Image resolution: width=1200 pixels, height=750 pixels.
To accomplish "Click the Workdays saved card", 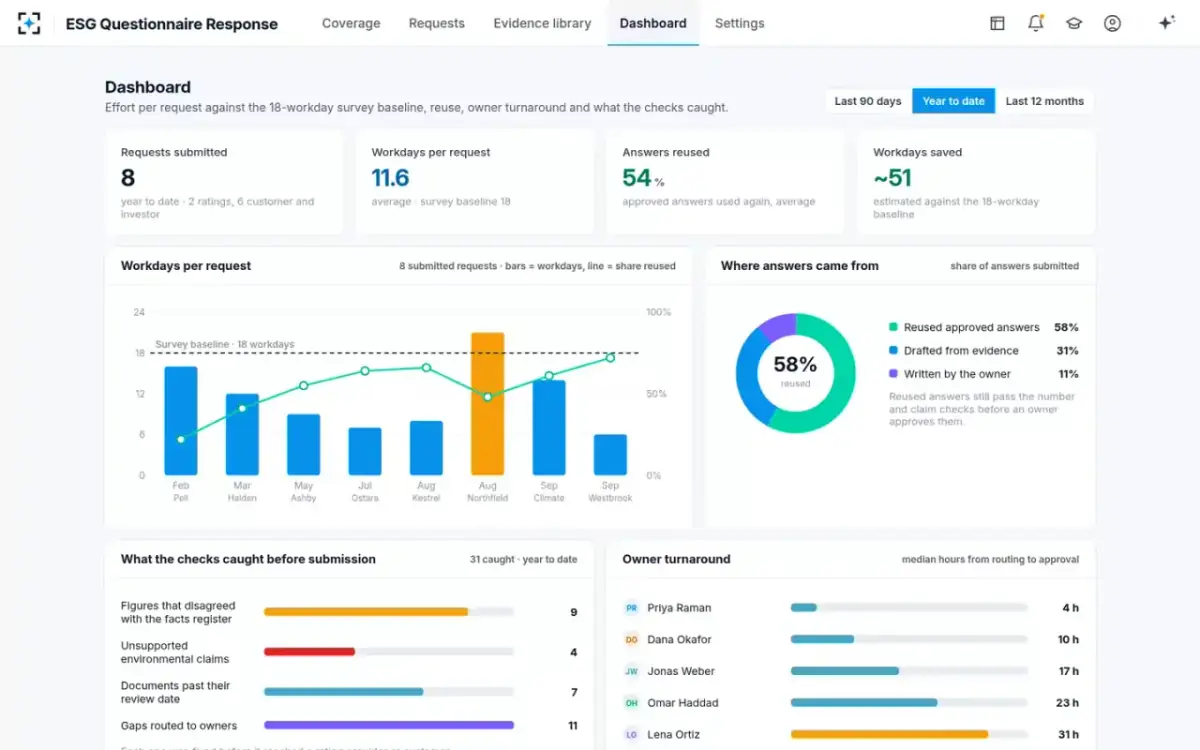I will click(x=976, y=182).
